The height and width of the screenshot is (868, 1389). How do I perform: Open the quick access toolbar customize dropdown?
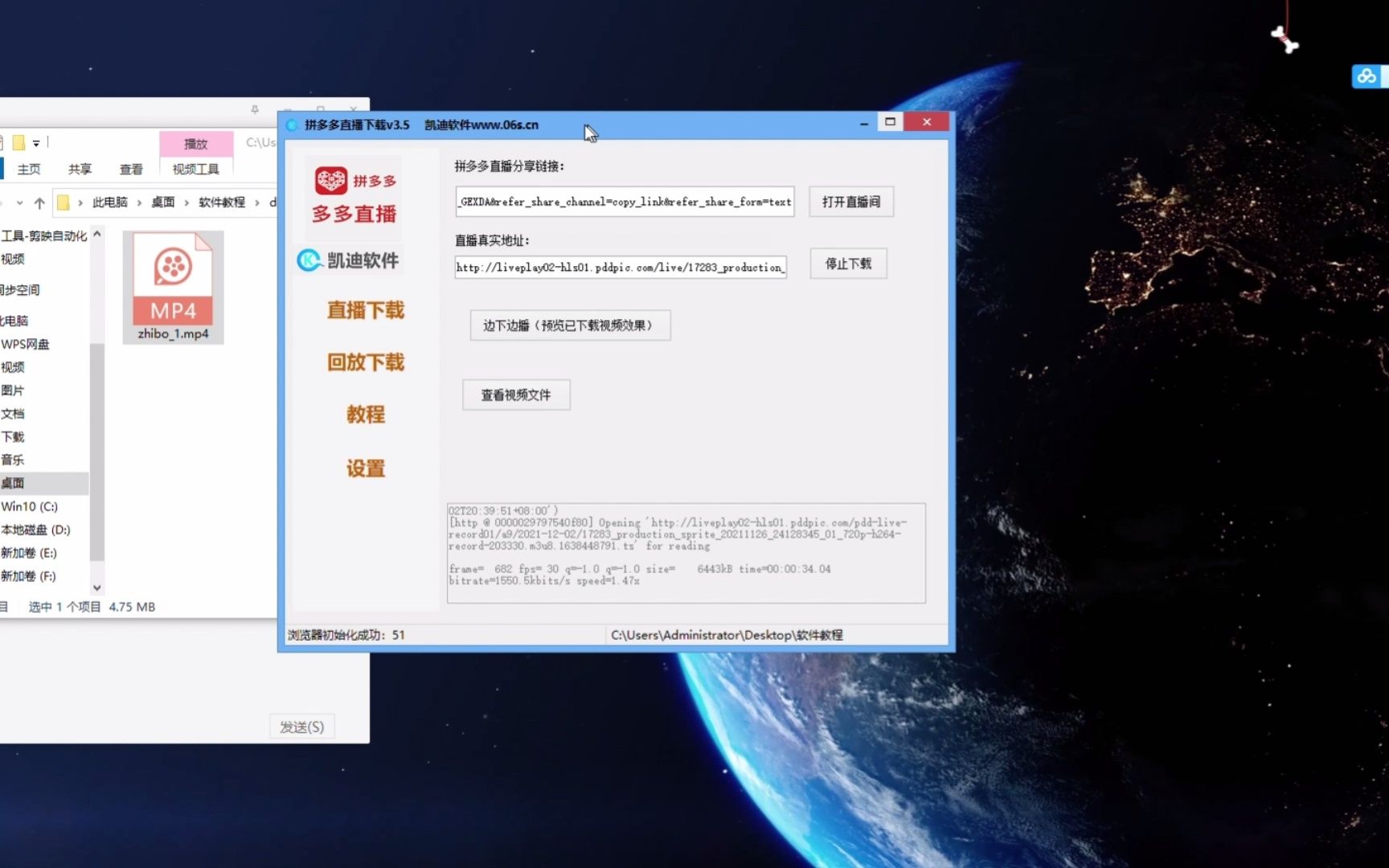click(x=37, y=143)
